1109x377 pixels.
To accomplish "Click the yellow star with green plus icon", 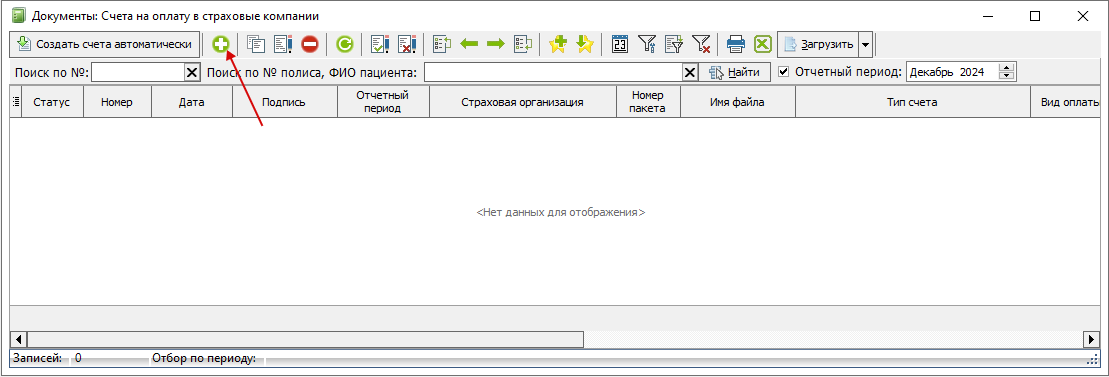I will tap(558, 45).
